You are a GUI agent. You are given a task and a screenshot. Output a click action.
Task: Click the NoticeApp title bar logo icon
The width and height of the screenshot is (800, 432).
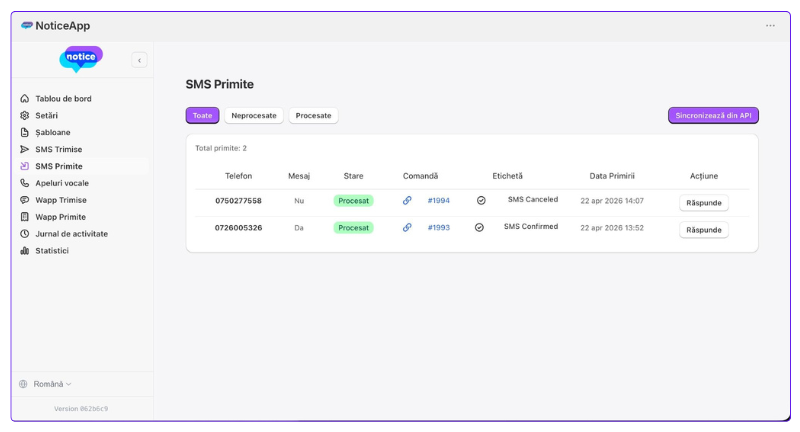(27, 25)
